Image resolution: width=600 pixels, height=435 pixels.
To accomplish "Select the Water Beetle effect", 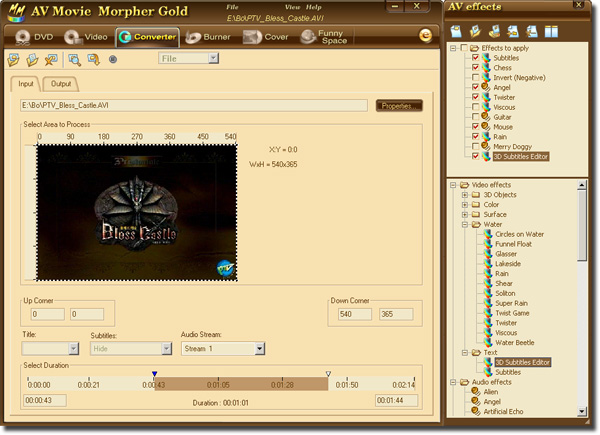I will point(515,343).
